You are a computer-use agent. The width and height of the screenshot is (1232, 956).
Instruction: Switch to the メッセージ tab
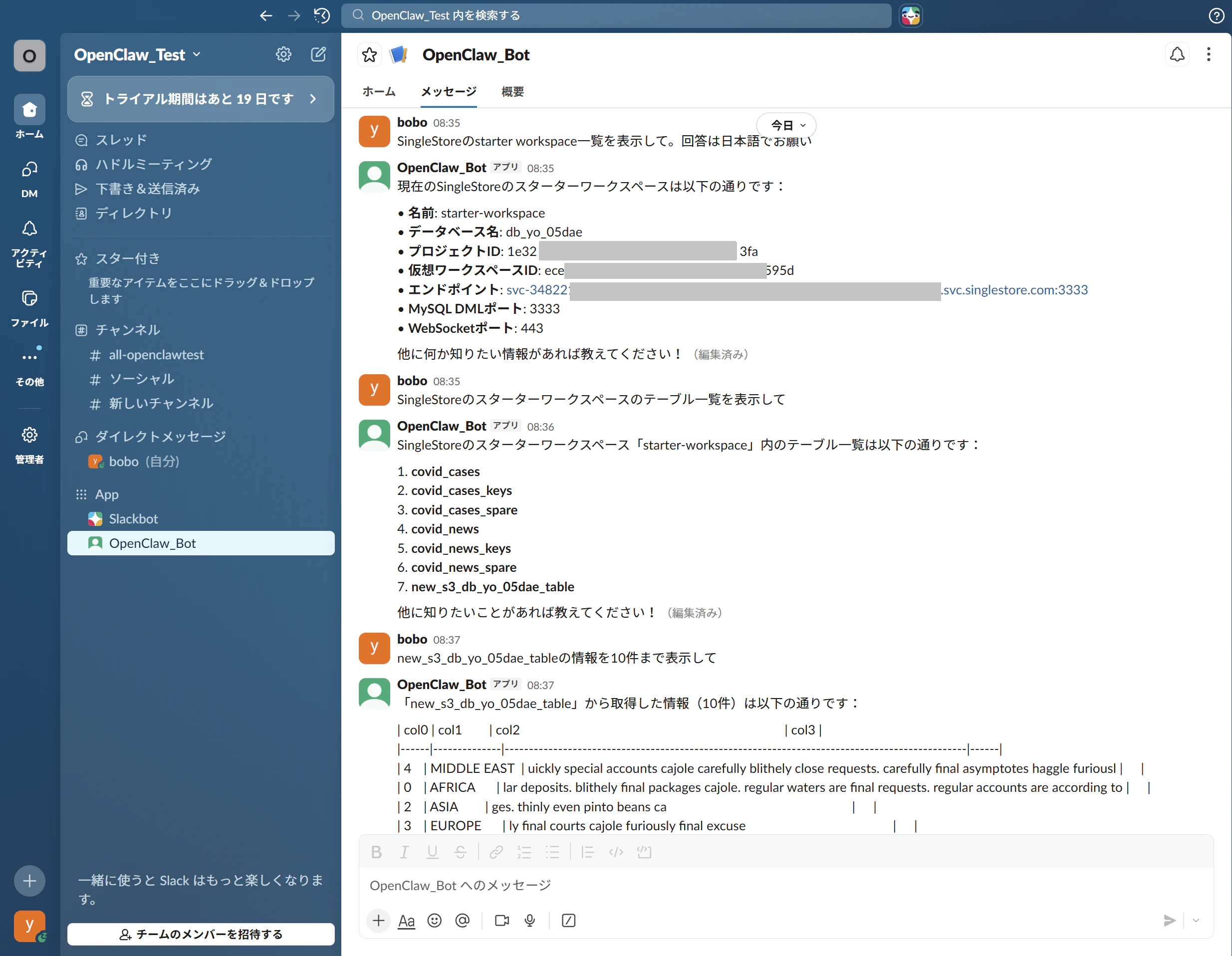coord(449,91)
